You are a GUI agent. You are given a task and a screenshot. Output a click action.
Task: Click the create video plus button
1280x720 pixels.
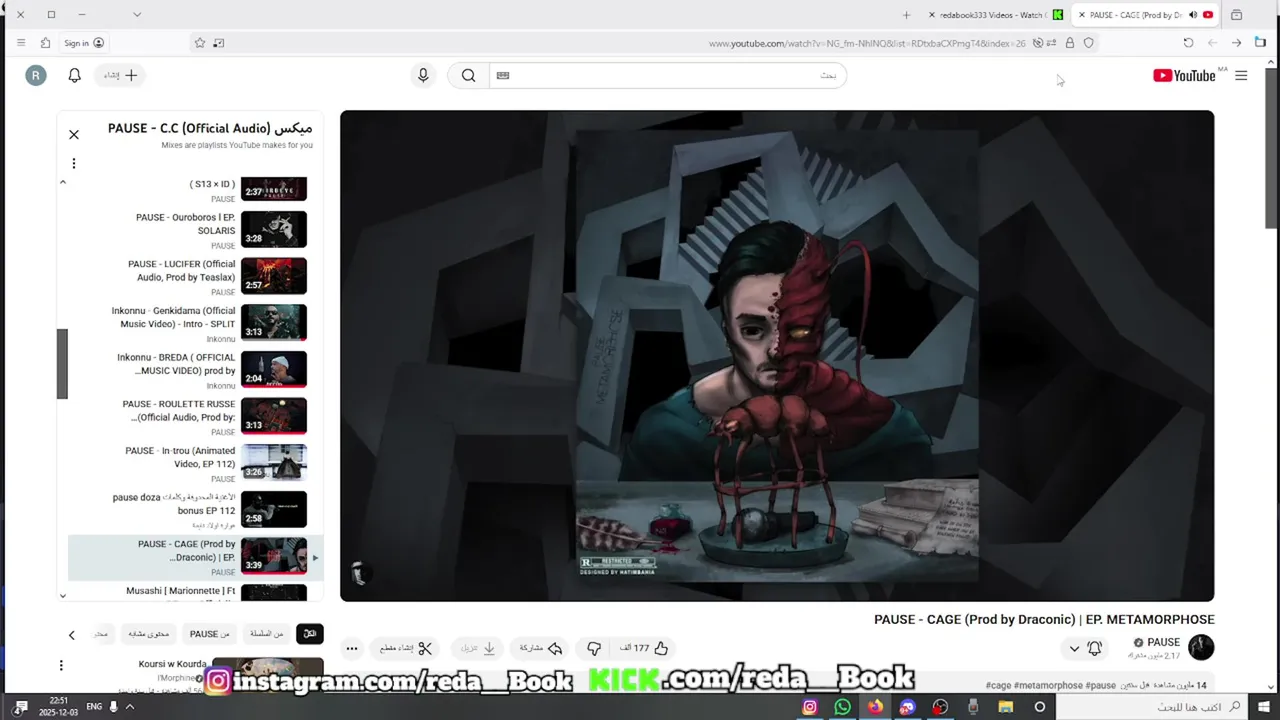121,75
